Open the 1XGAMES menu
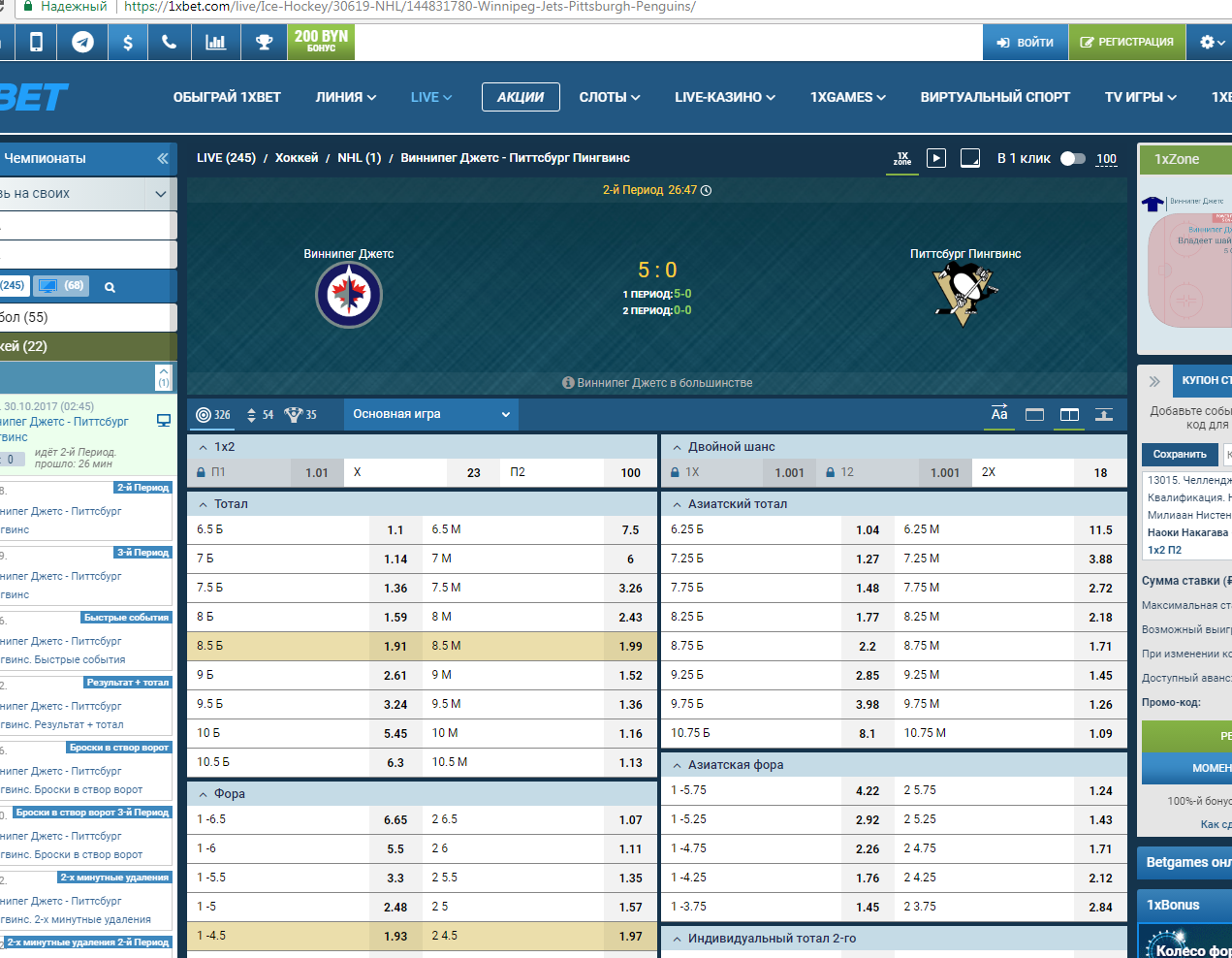The height and width of the screenshot is (958, 1232). click(848, 97)
